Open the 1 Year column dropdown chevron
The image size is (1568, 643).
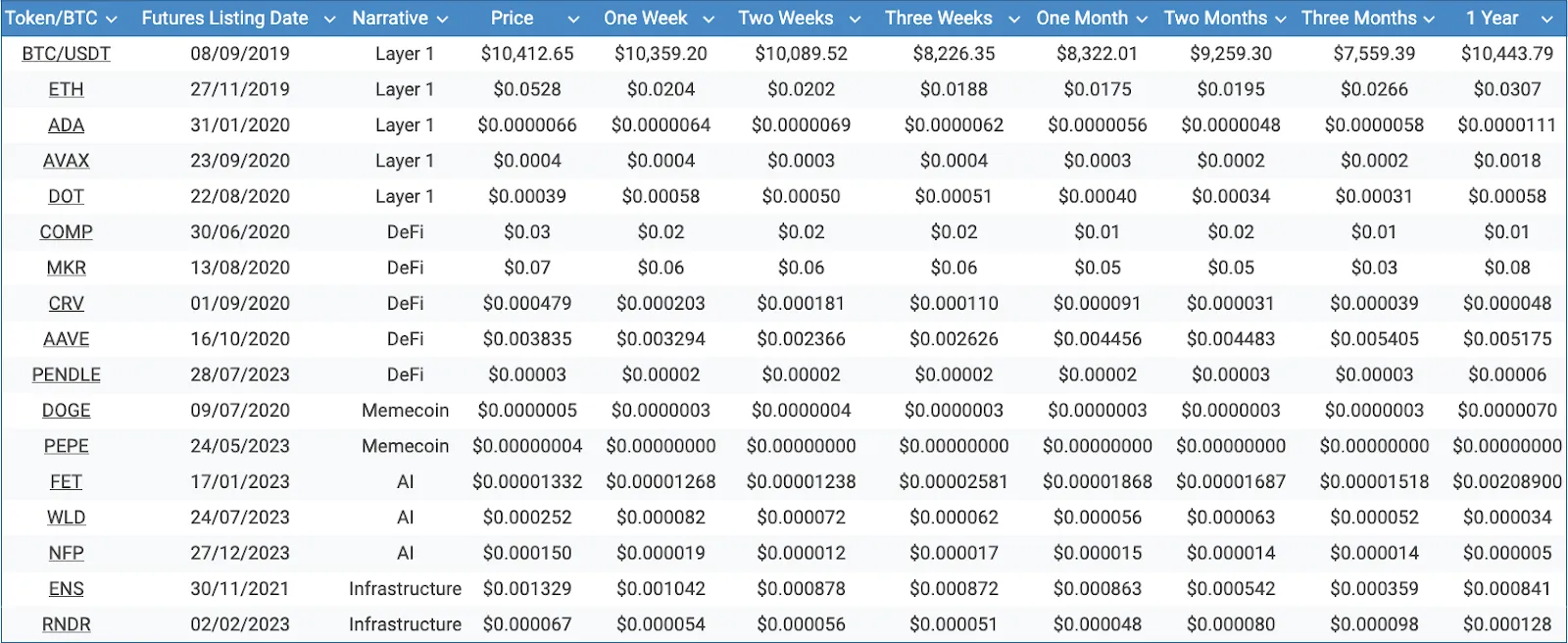pos(1546,20)
